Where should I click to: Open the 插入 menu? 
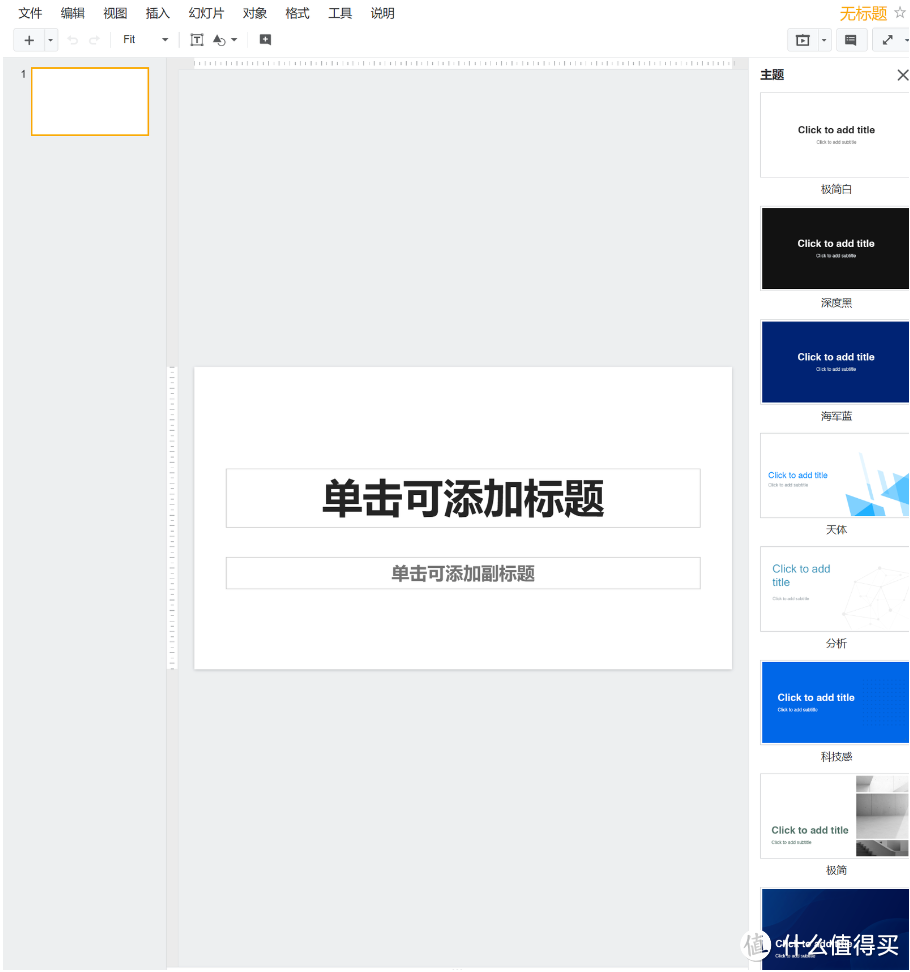pyautogui.click(x=157, y=13)
